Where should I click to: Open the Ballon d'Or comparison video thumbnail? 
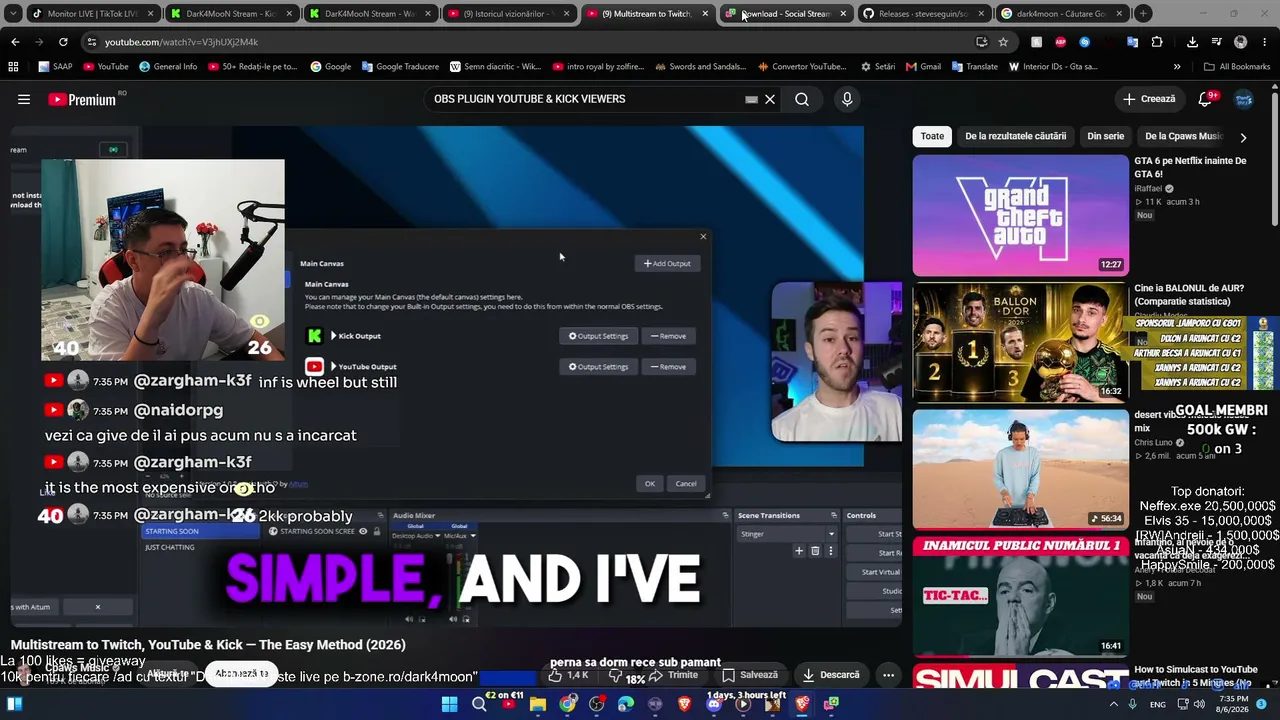click(x=1020, y=342)
